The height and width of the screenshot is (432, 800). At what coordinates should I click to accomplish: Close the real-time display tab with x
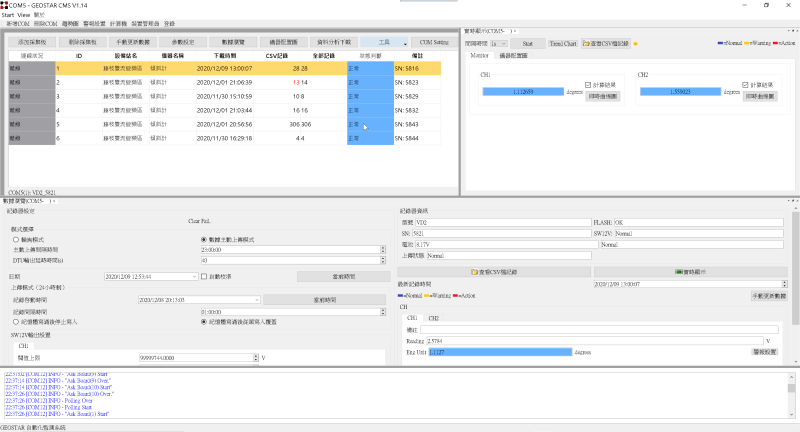click(x=514, y=32)
